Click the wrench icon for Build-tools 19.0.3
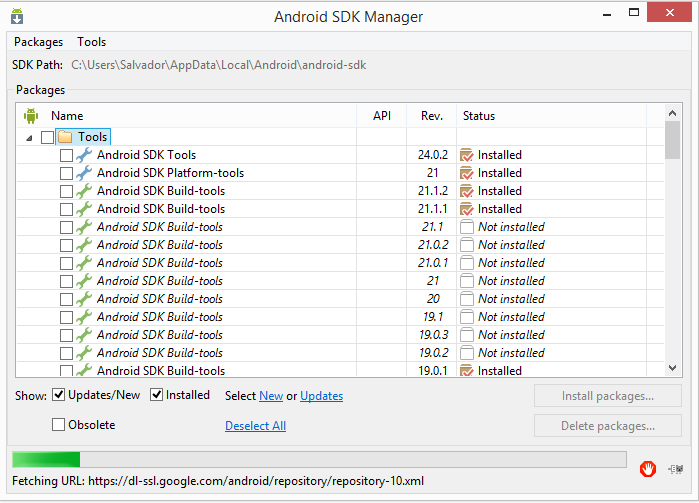 click(x=84, y=335)
